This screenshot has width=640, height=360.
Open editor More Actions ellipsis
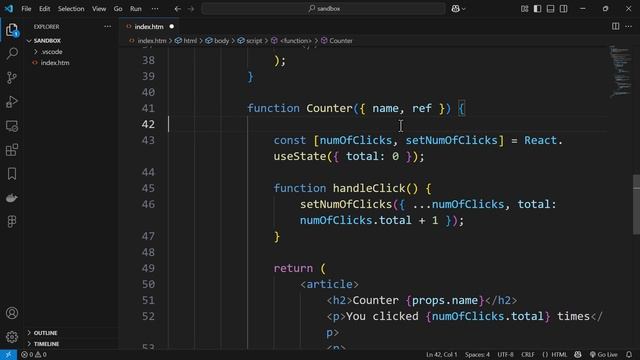click(x=629, y=27)
